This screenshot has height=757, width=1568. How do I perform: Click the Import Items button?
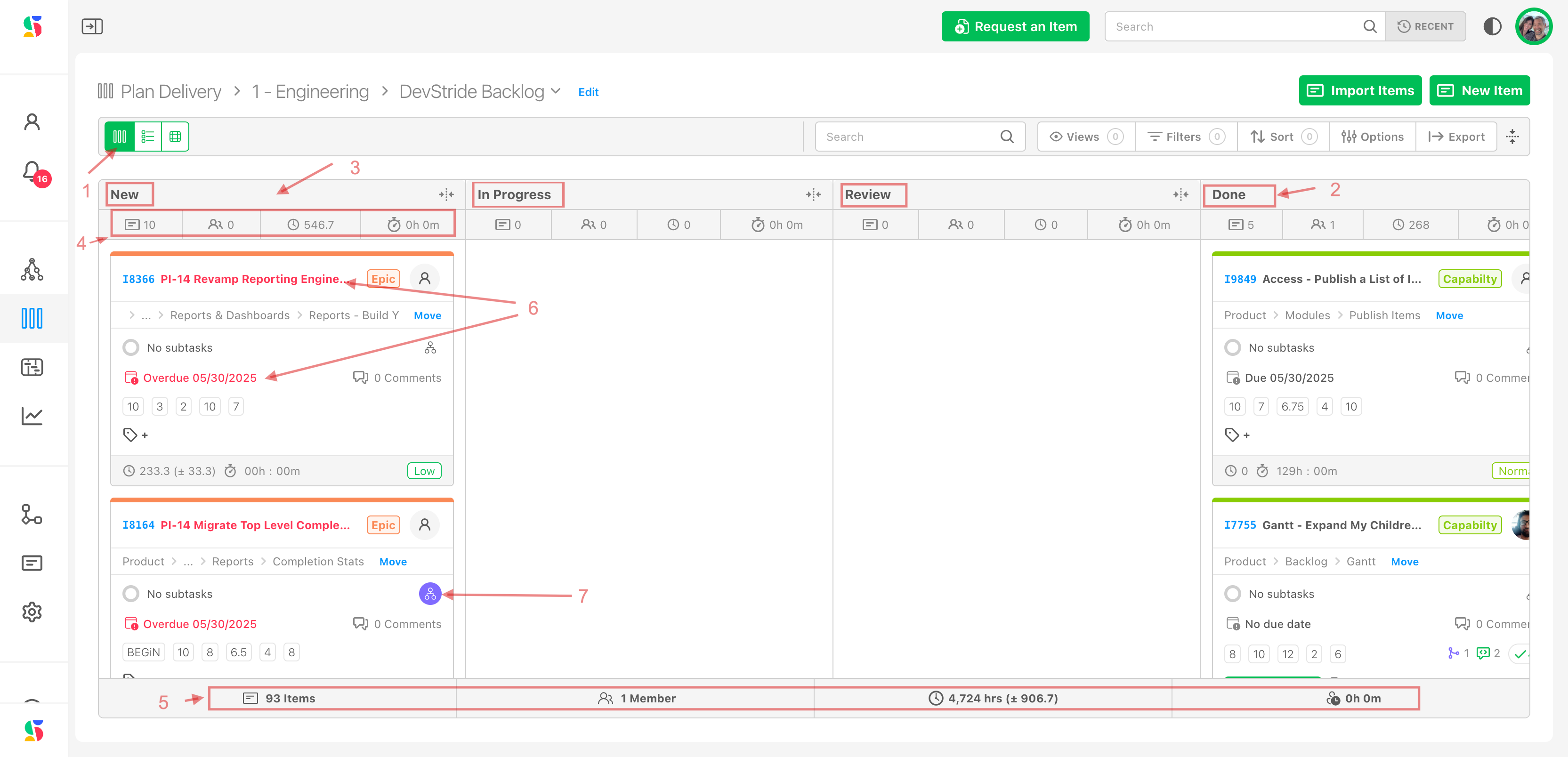coord(1360,91)
